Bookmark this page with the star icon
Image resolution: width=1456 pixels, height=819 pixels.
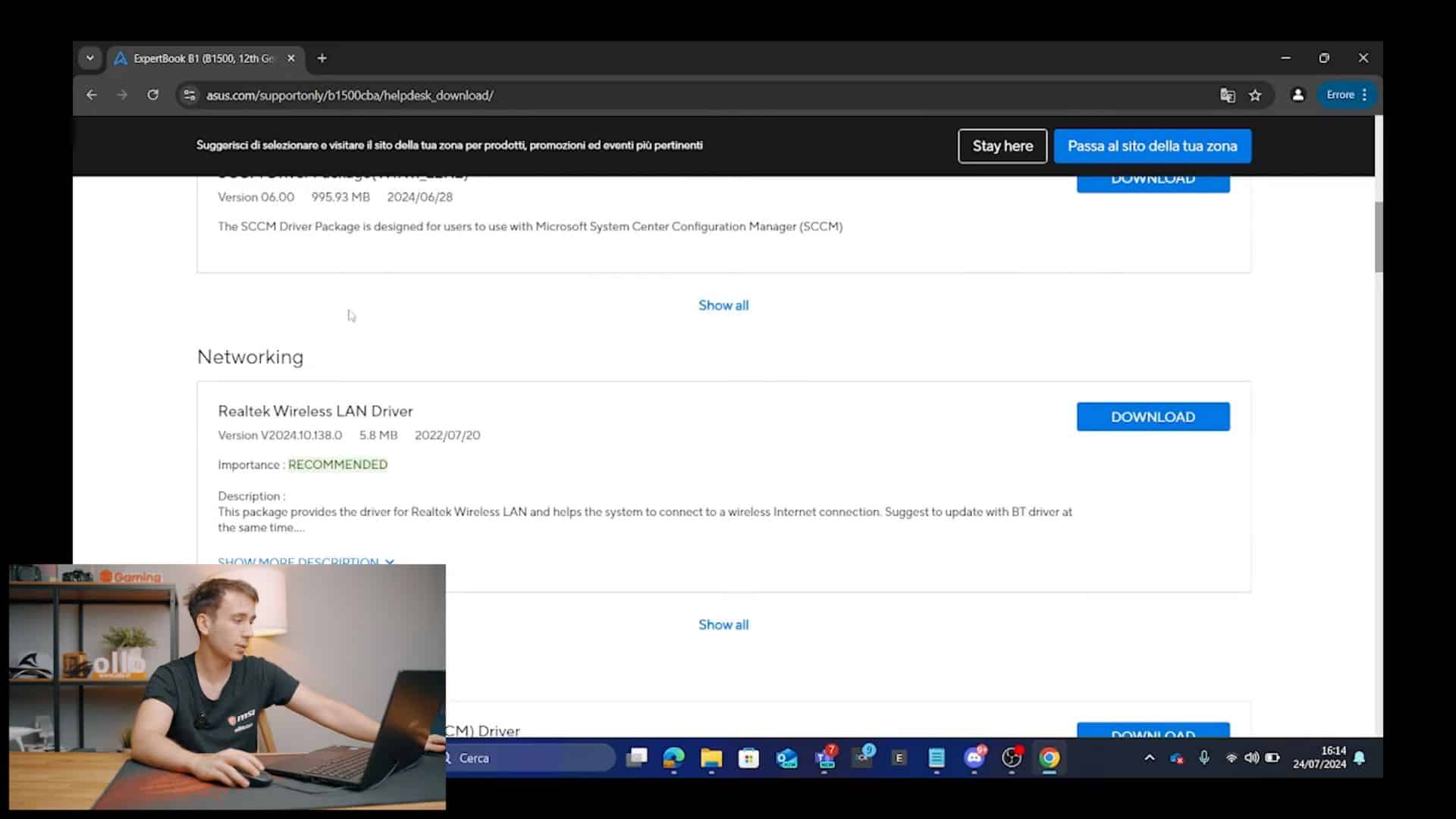[x=1255, y=95]
